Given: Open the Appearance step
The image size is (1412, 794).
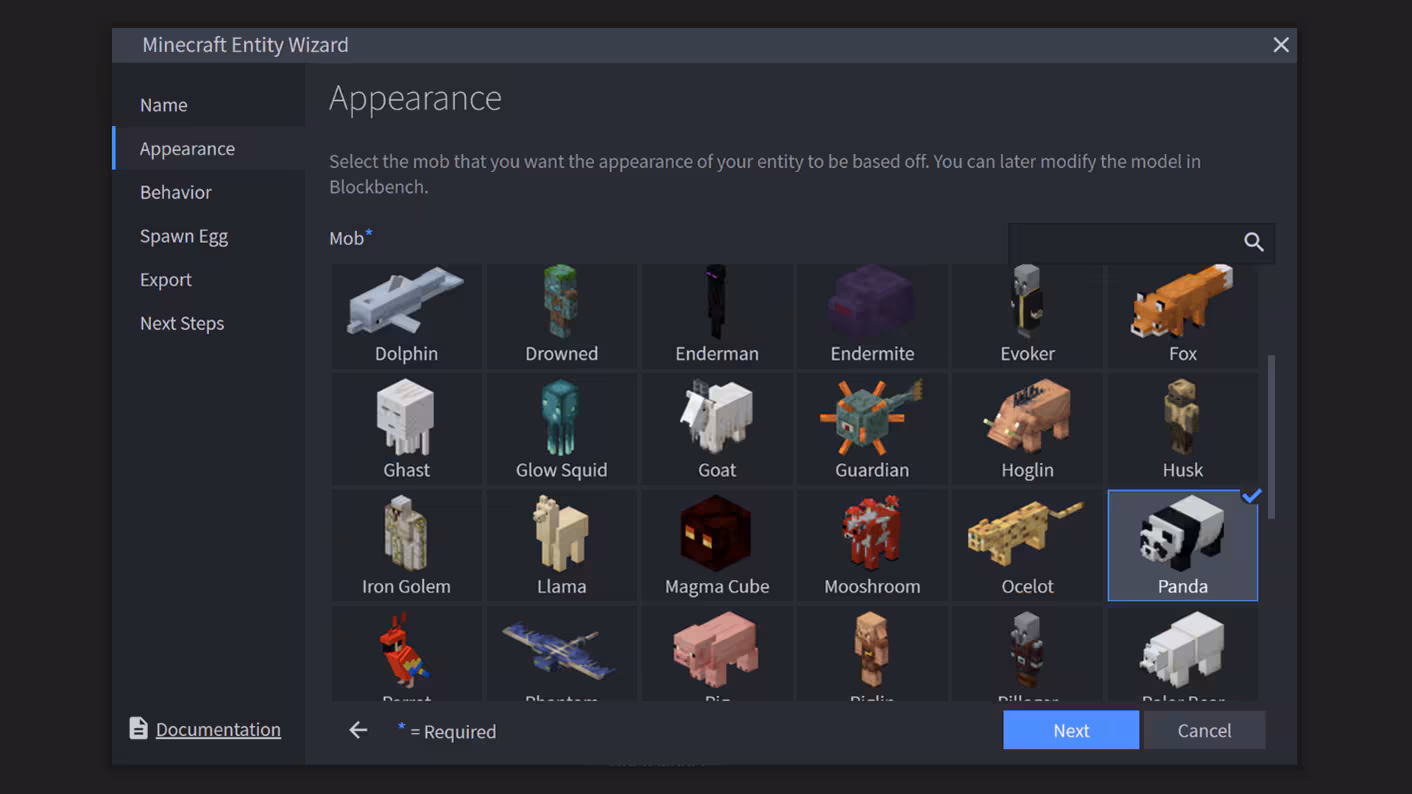Looking at the screenshot, I should point(209,148).
